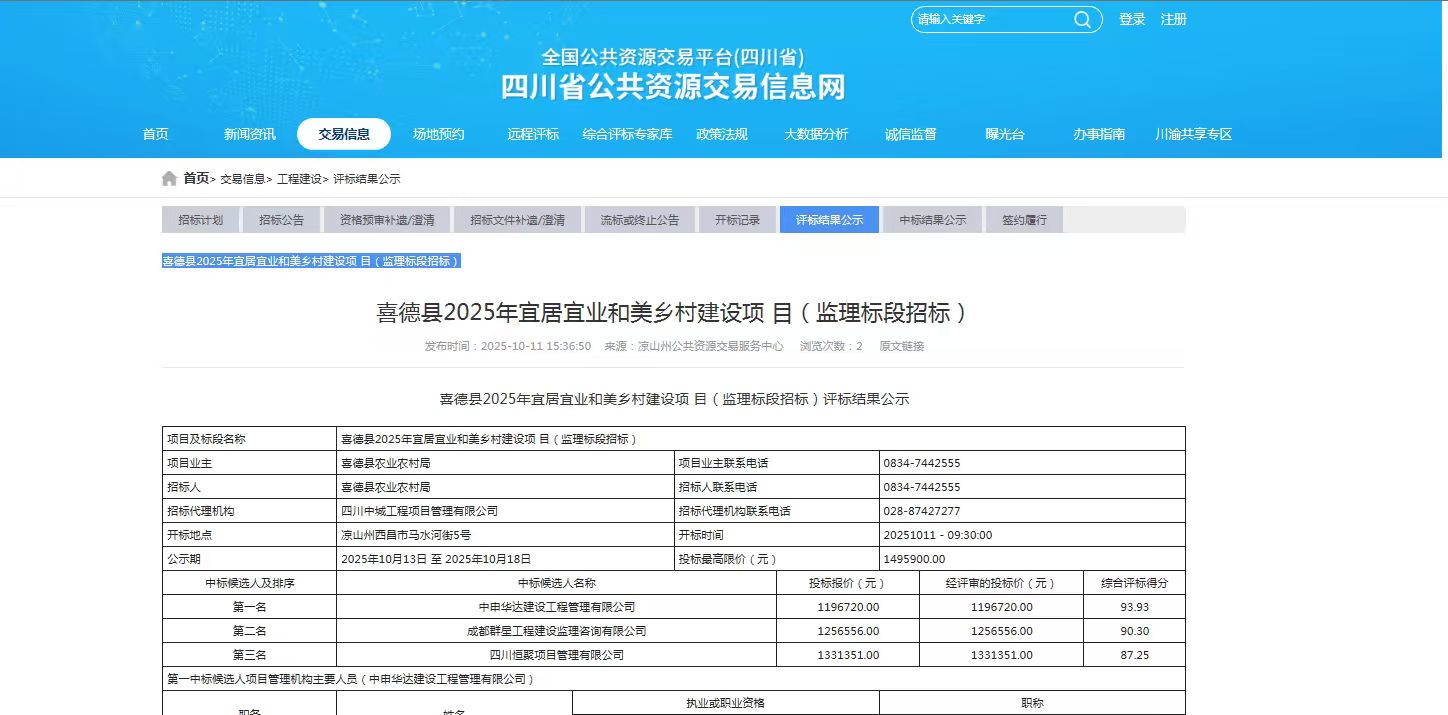Click the home icon in breadcrumb

click(169, 179)
